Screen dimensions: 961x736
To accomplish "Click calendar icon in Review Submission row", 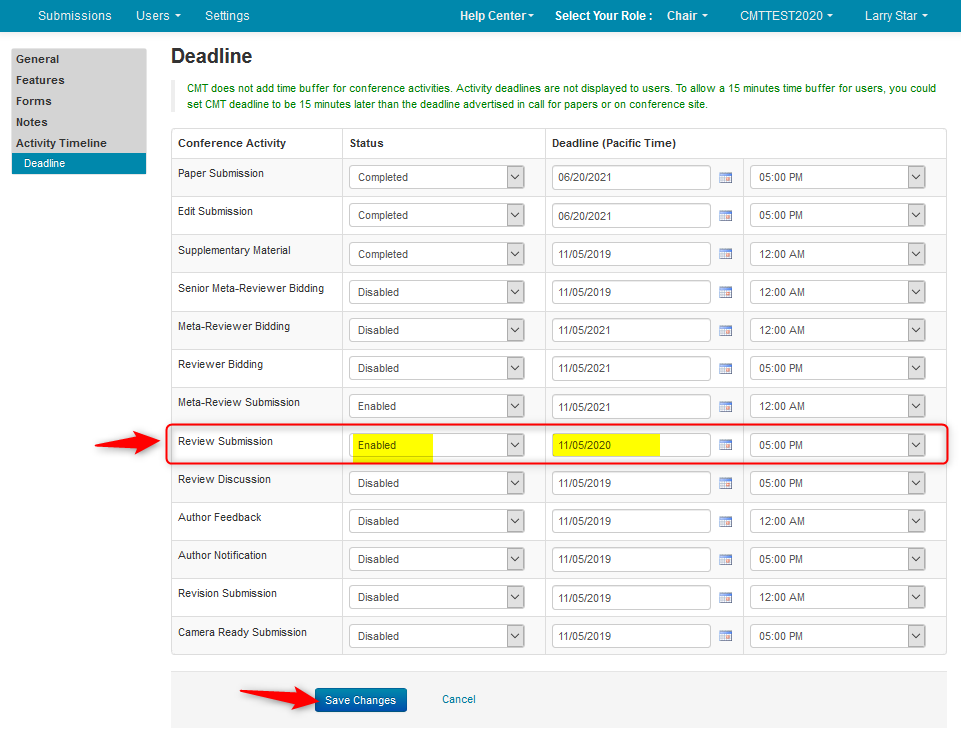I will (726, 445).
